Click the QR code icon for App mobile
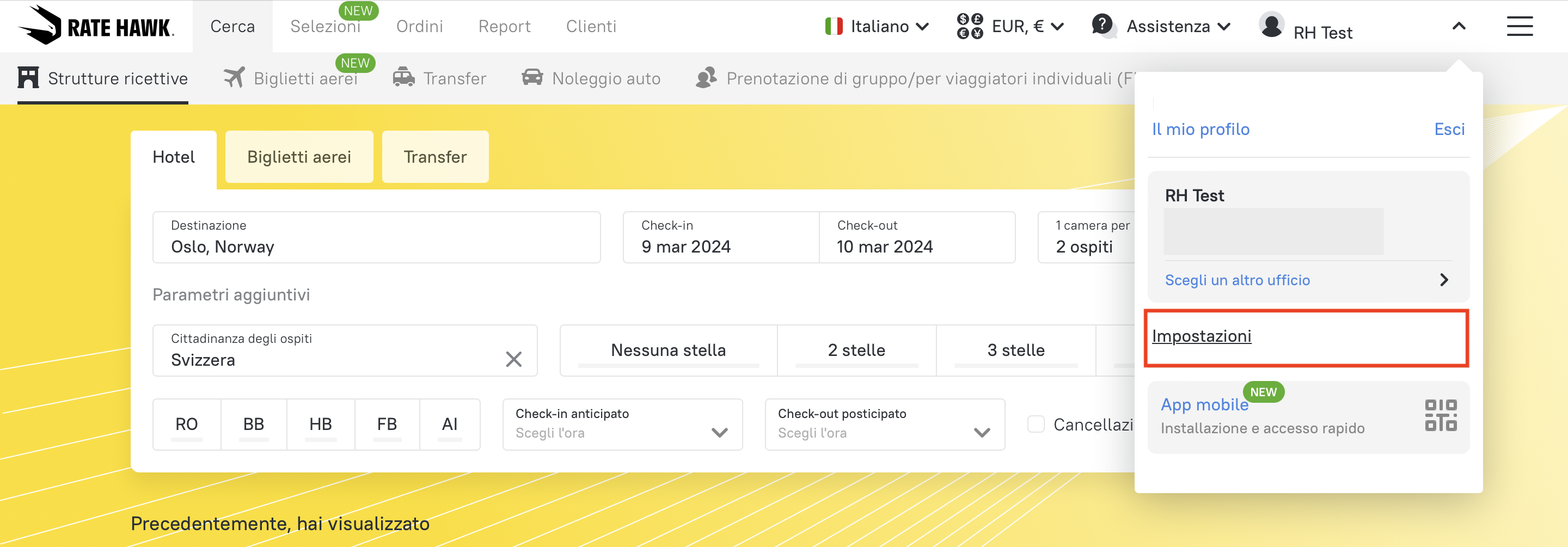This screenshot has height=547, width=1568. click(1440, 416)
